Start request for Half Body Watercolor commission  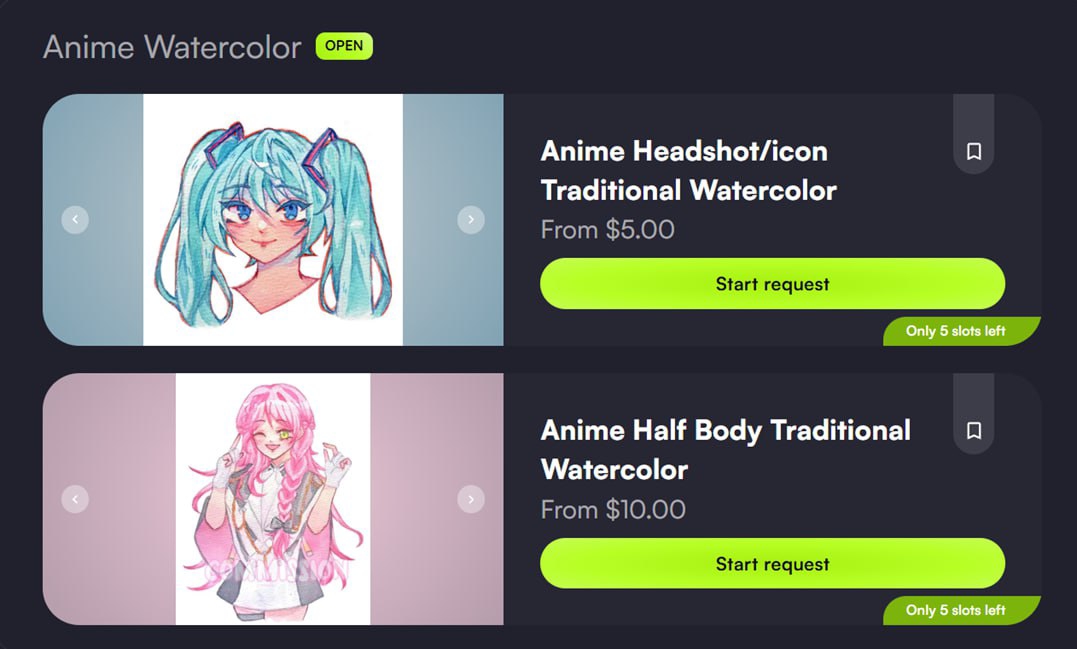pyautogui.click(x=772, y=564)
